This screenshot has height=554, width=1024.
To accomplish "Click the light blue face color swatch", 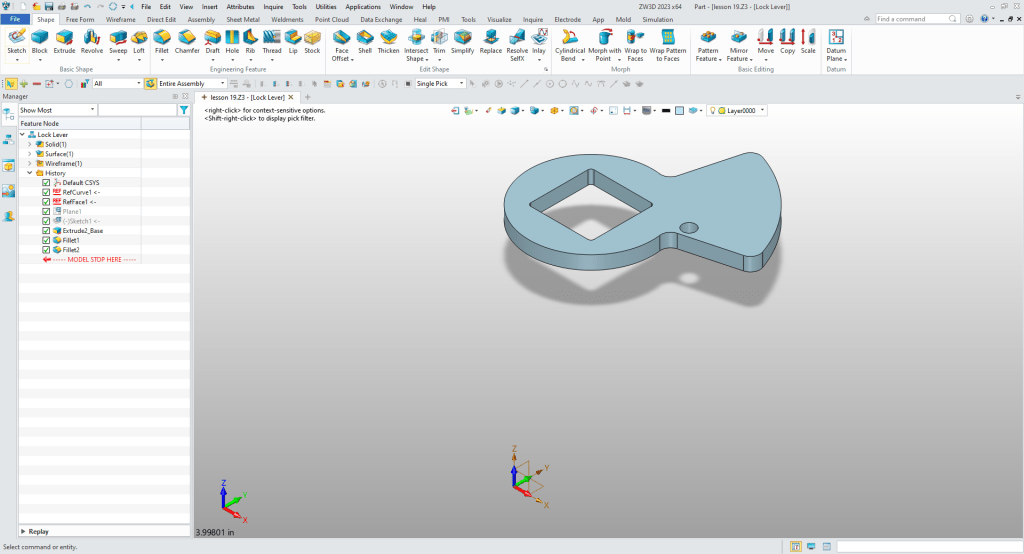I will pyautogui.click(x=679, y=110).
